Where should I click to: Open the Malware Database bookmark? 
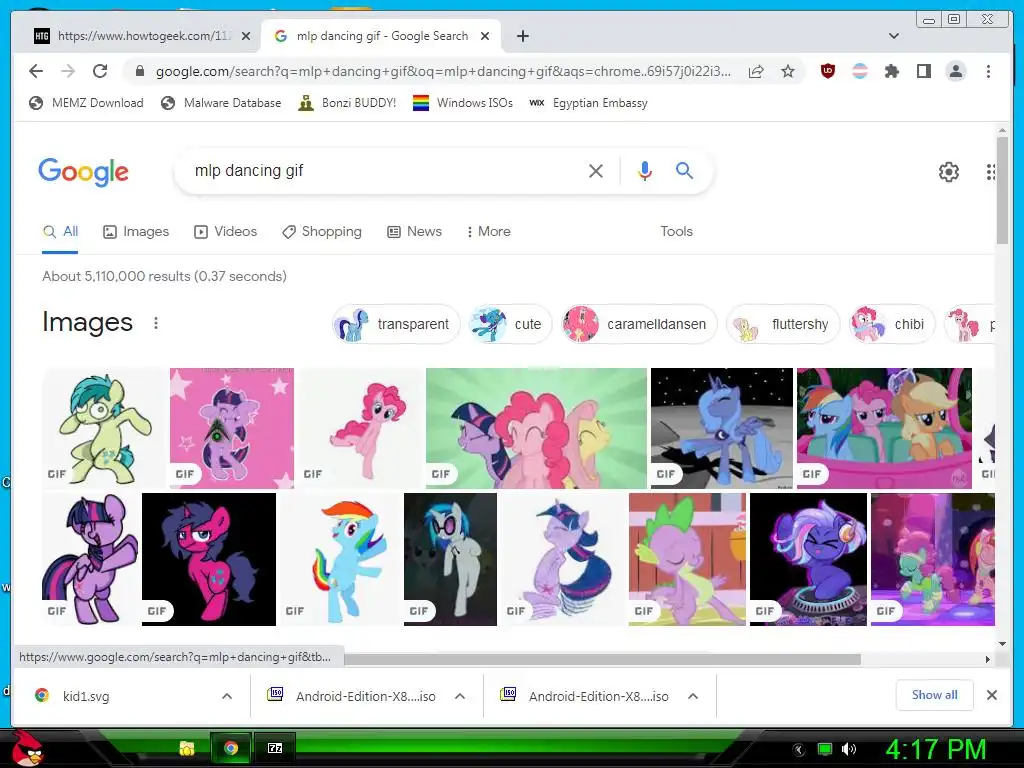point(221,103)
